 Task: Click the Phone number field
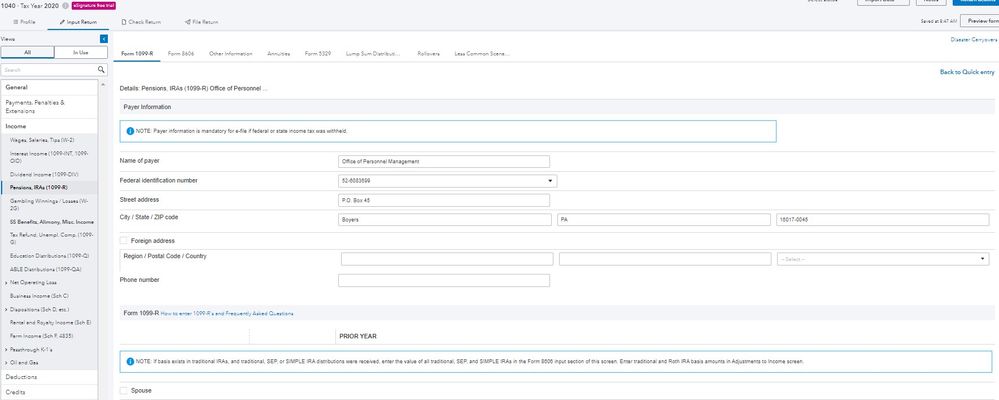444,280
